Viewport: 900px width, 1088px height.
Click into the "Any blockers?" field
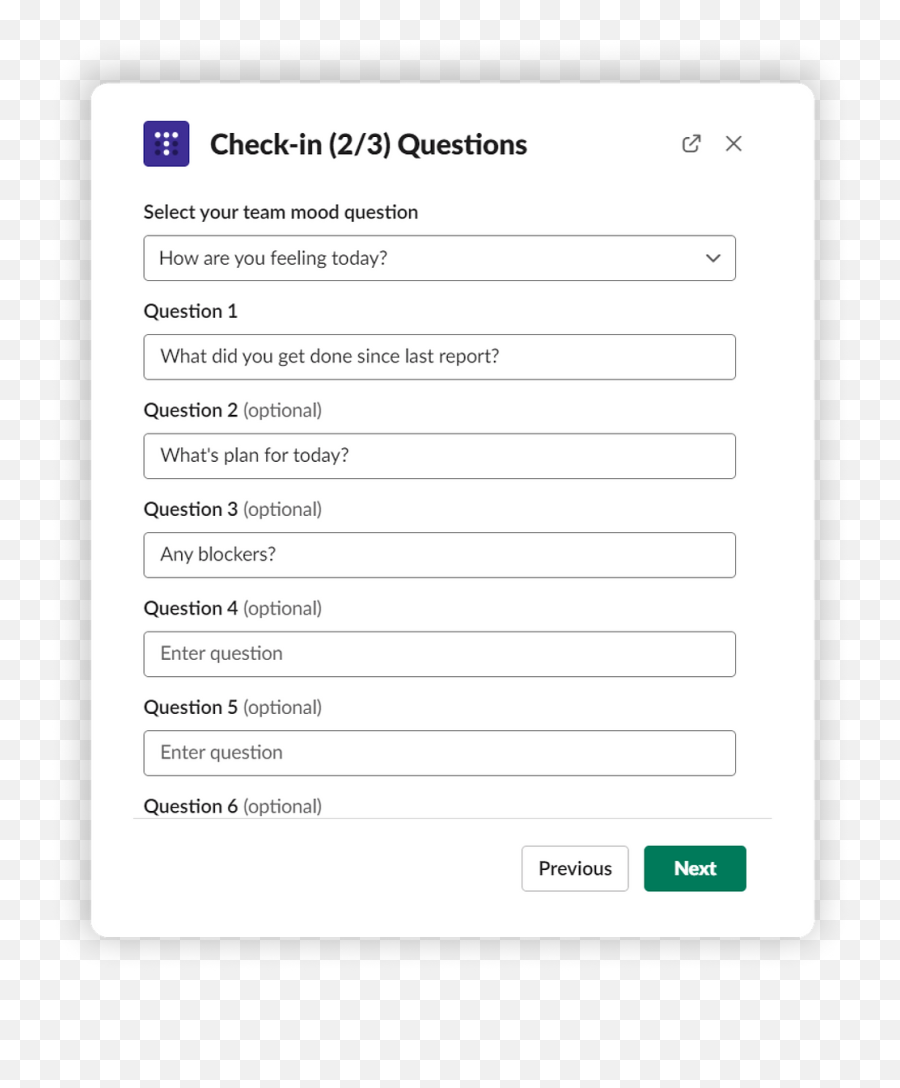click(x=439, y=555)
